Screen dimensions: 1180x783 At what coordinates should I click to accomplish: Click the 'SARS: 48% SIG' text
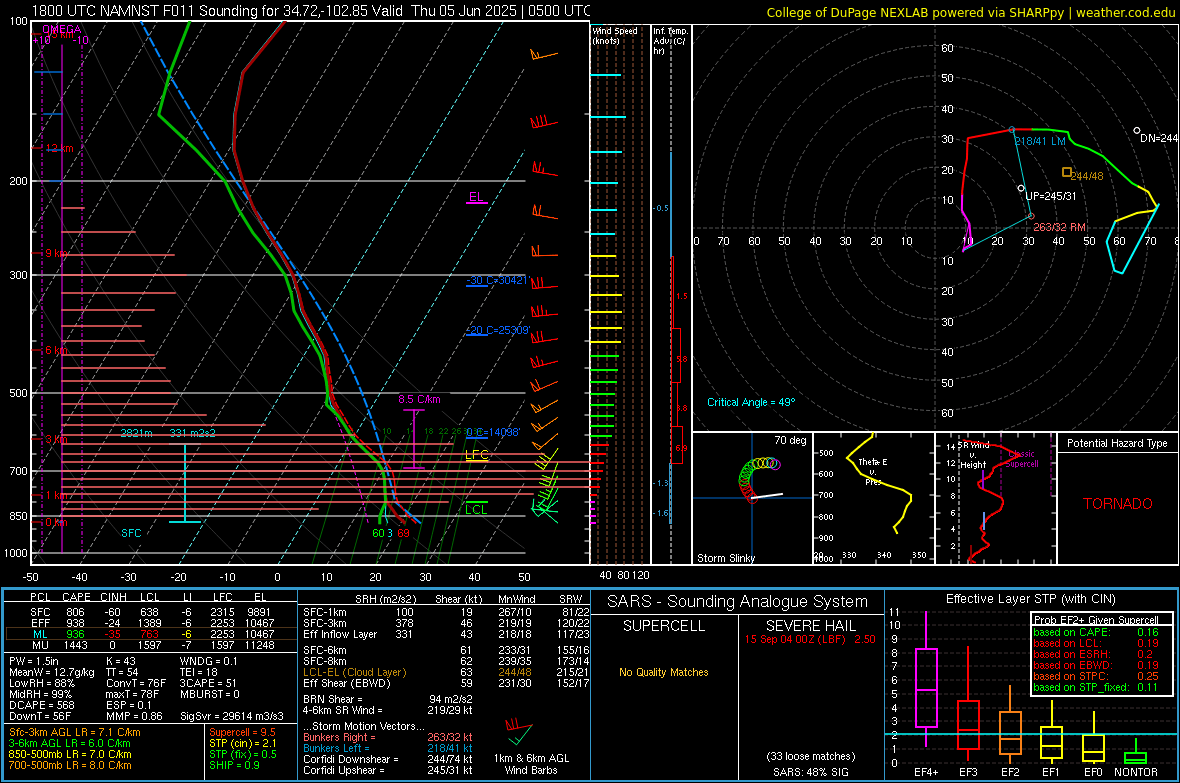pos(810,772)
